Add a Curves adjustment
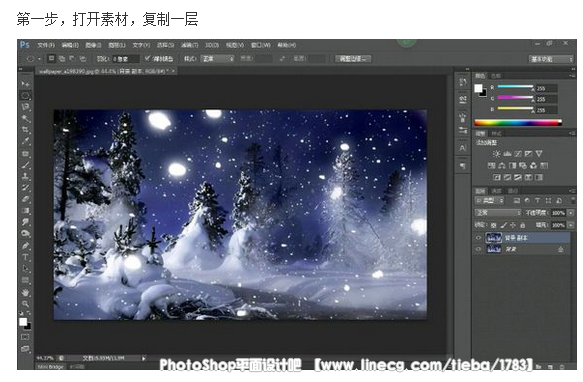The width and height of the screenshot is (583, 382). point(518,154)
